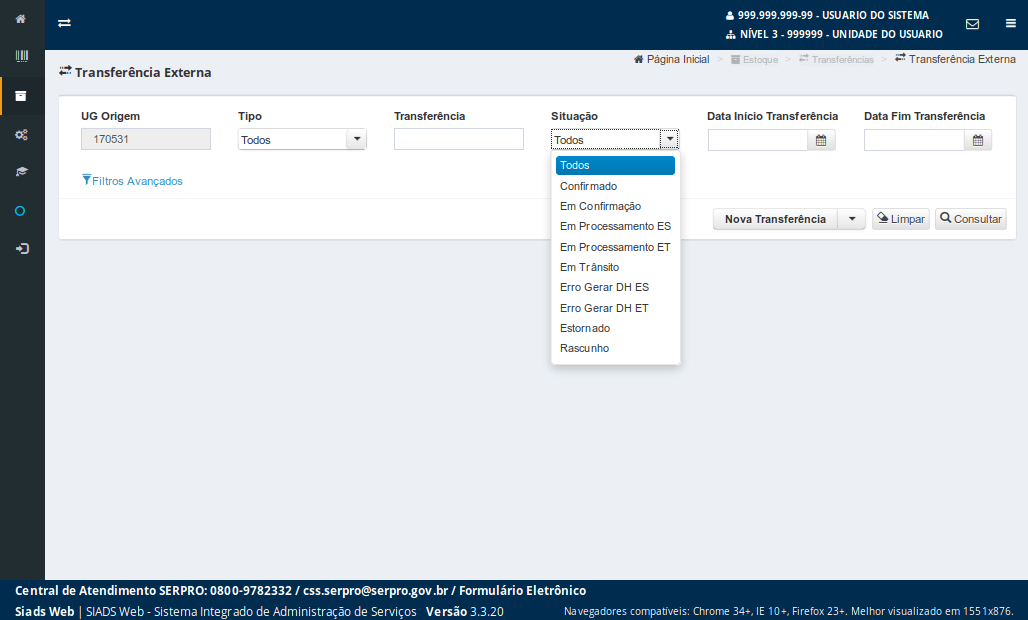Select the archive box sidebar icon
This screenshot has width=1028, height=620.
(x=21, y=96)
